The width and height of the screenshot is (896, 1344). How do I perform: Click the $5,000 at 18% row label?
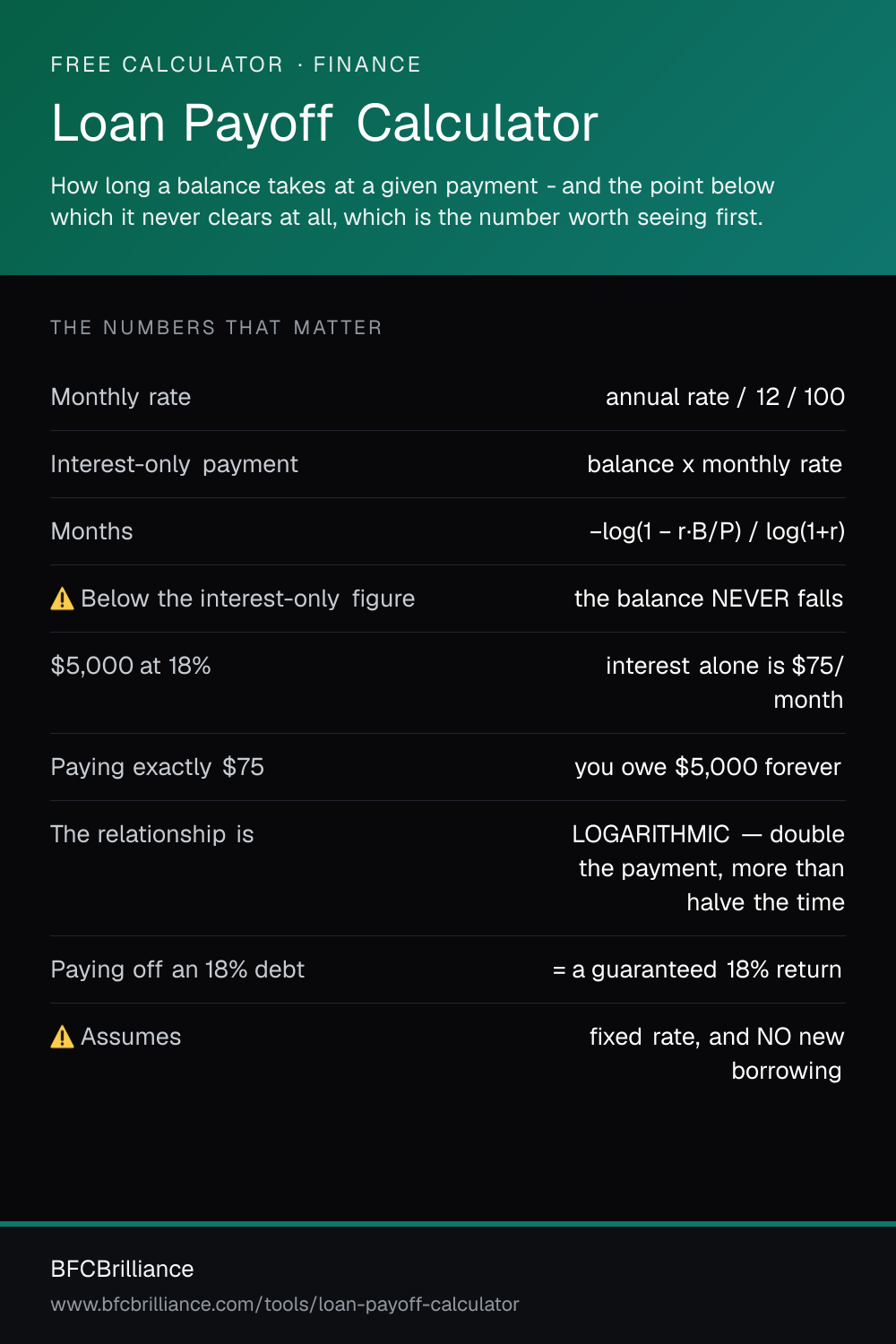point(131,666)
